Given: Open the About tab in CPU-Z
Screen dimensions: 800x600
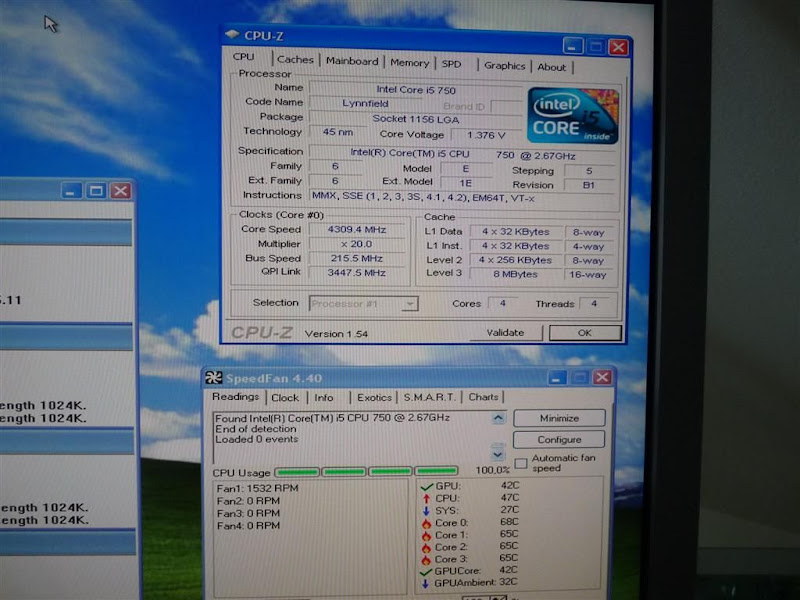Looking at the screenshot, I should pyautogui.click(x=552, y=67).
